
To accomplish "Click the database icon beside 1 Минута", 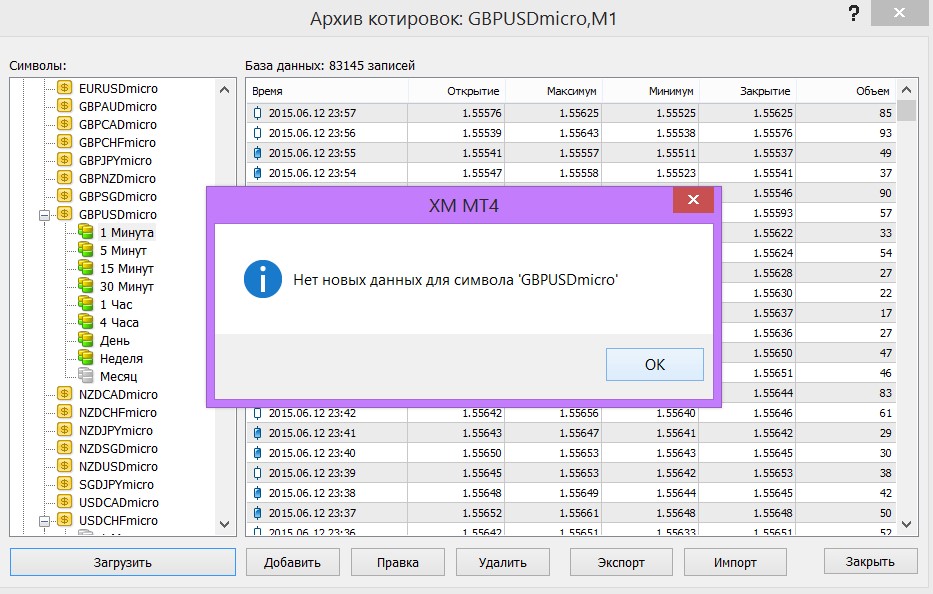I will click(86, 232).
